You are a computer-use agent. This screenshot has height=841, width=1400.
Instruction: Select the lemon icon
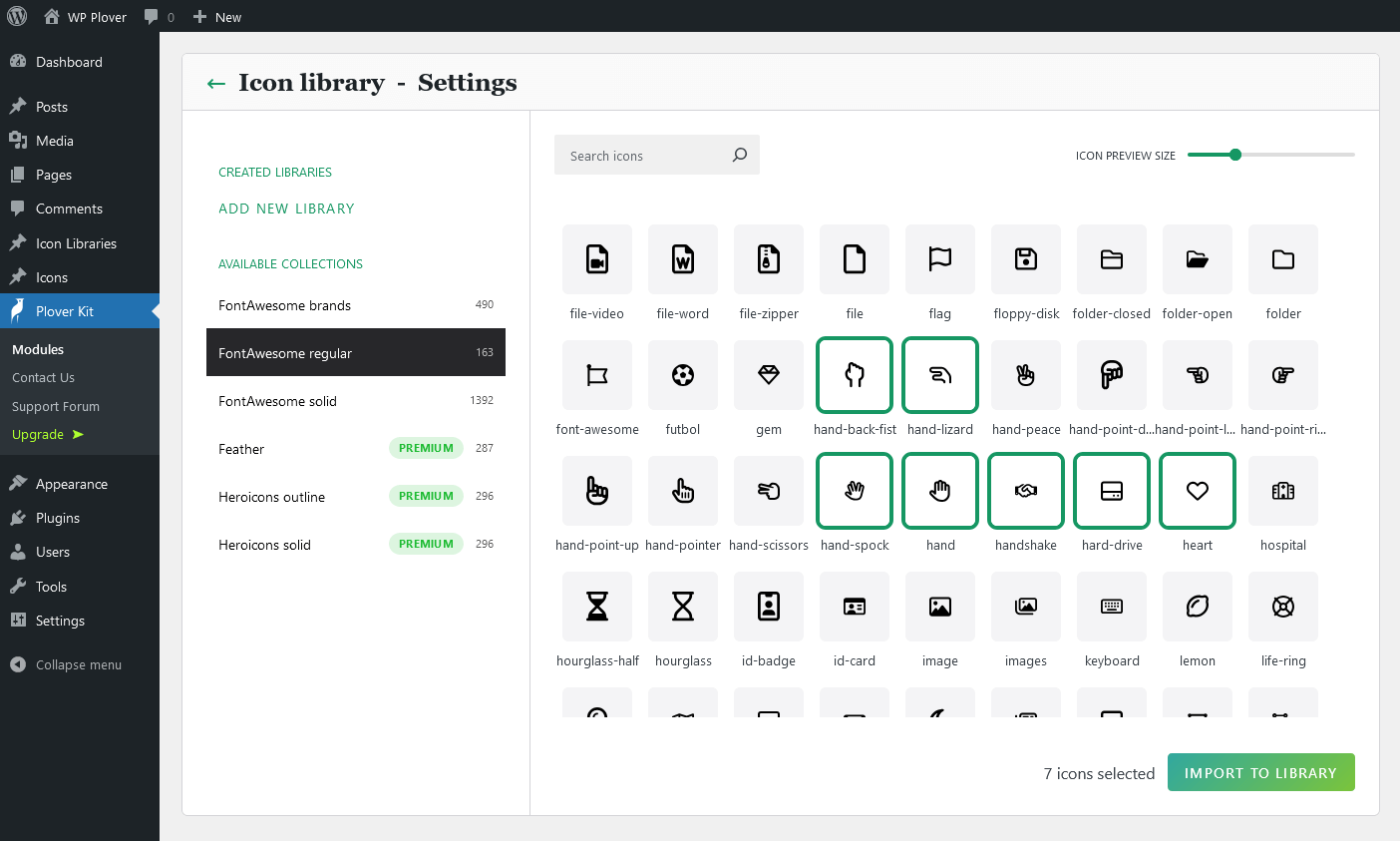click(1197, 607)
